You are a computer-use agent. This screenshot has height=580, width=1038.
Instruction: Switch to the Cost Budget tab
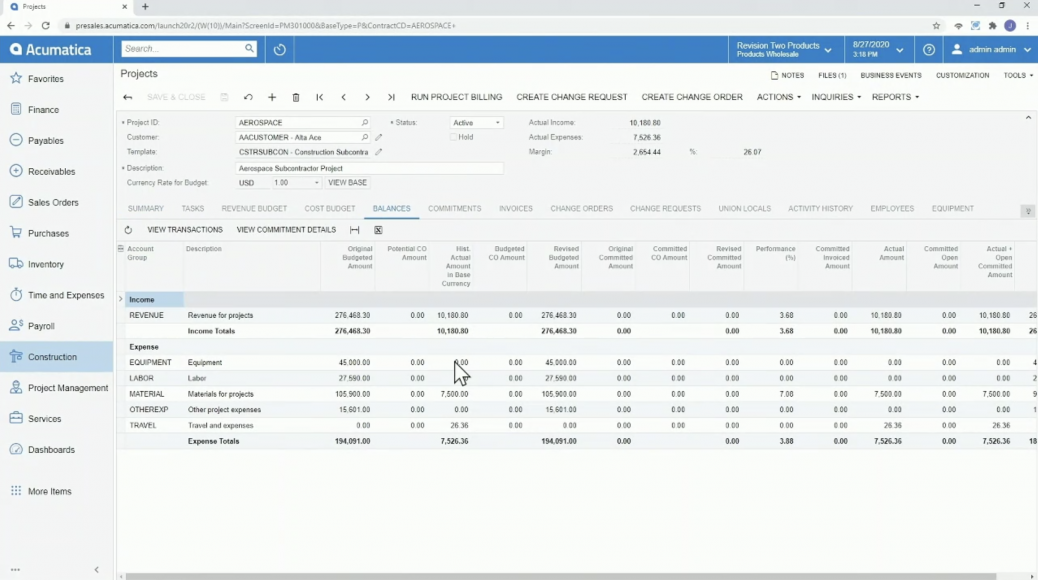coord(330,209)
